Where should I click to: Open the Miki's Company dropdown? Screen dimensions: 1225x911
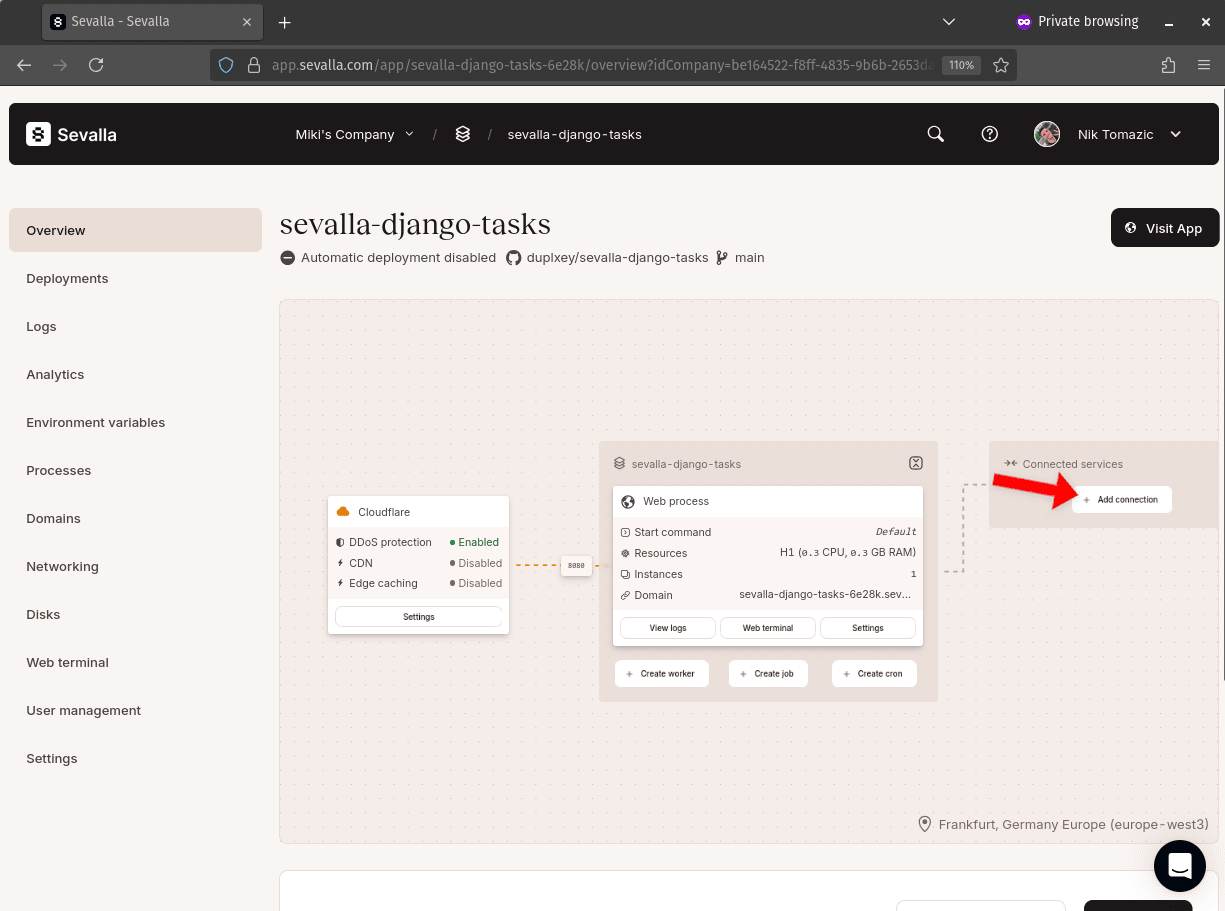pyautogui.click(x=354, y=133)
